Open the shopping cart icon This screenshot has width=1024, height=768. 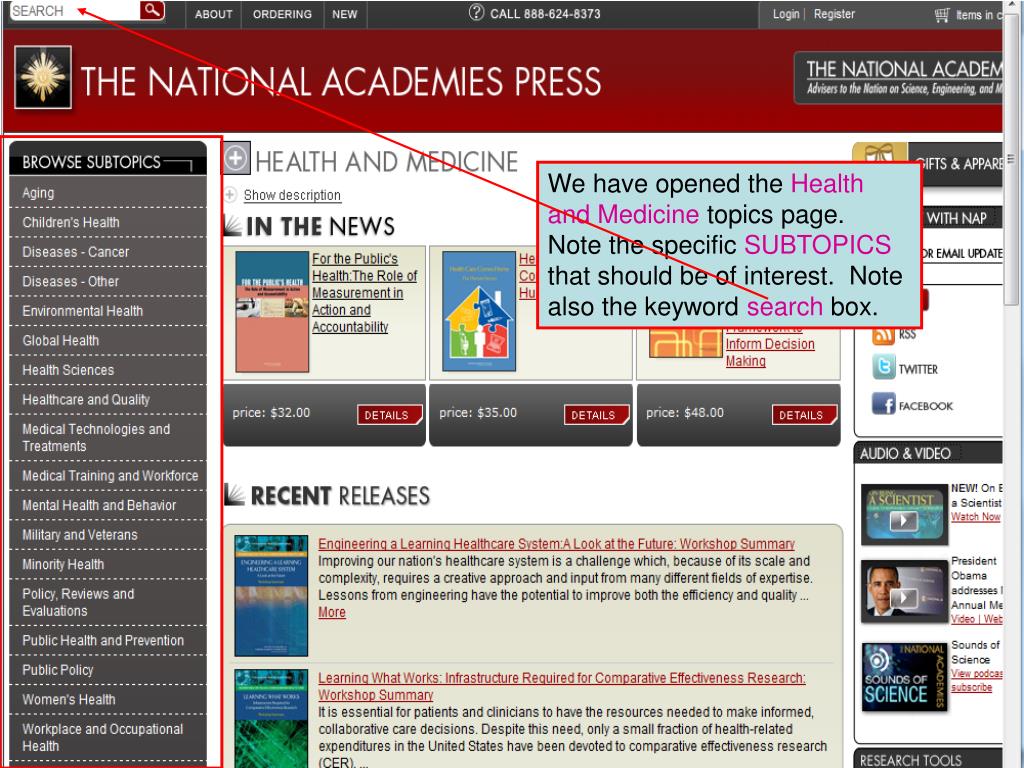942,14
